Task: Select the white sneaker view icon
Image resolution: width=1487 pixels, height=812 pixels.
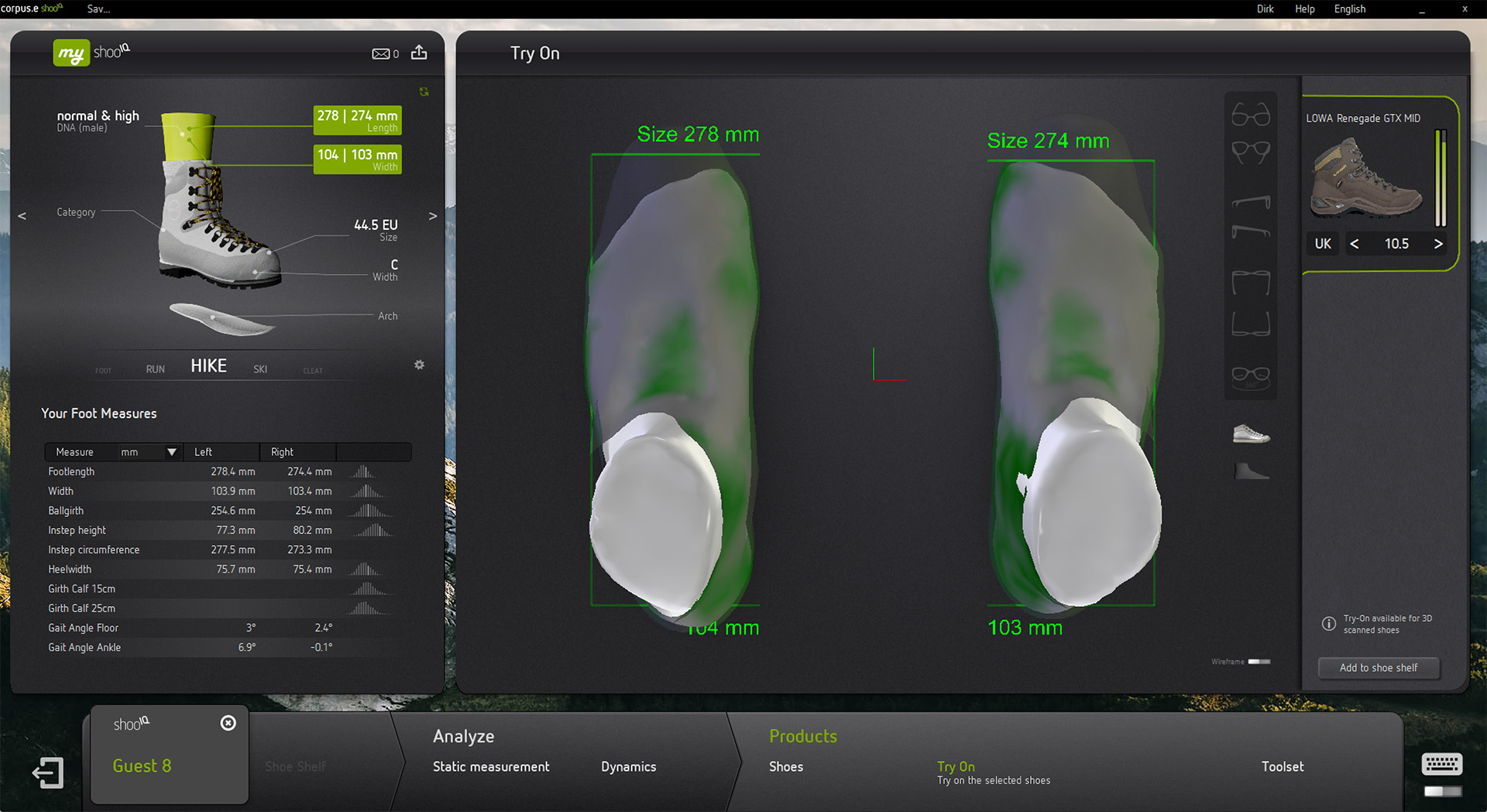Action: [x=1251, y=433]
